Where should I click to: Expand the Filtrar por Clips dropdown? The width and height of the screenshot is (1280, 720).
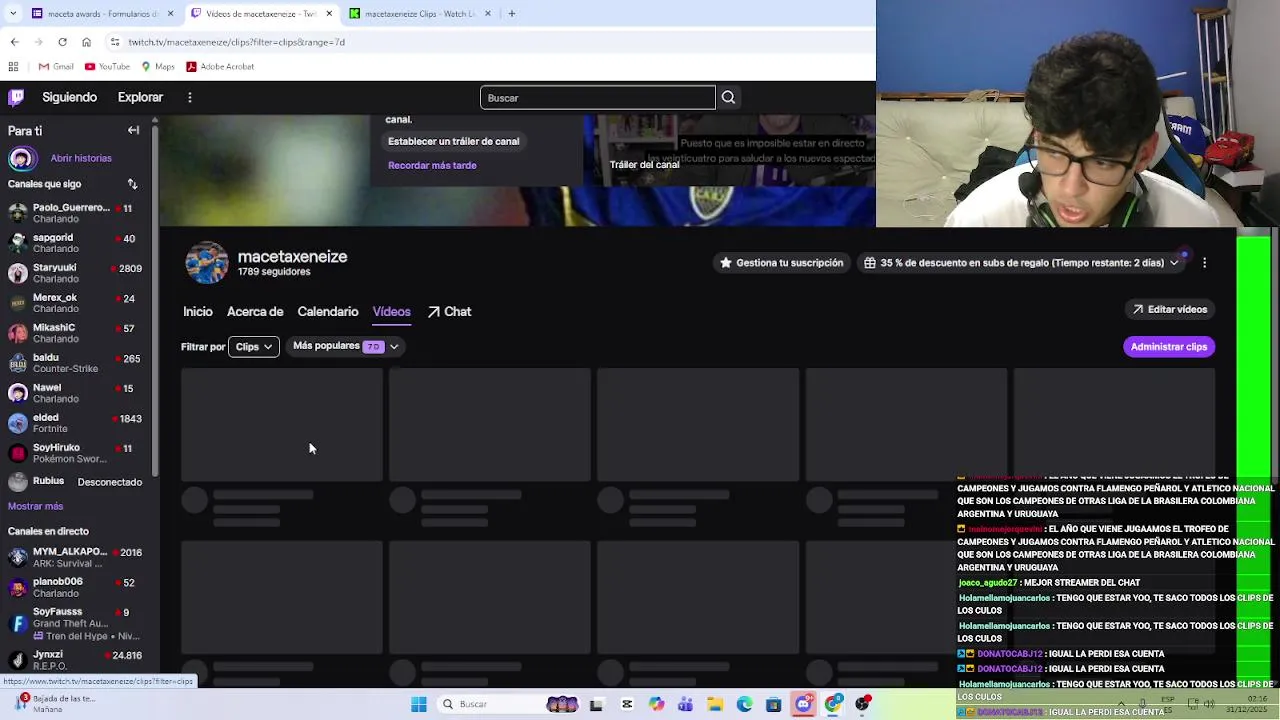(253, 346)
